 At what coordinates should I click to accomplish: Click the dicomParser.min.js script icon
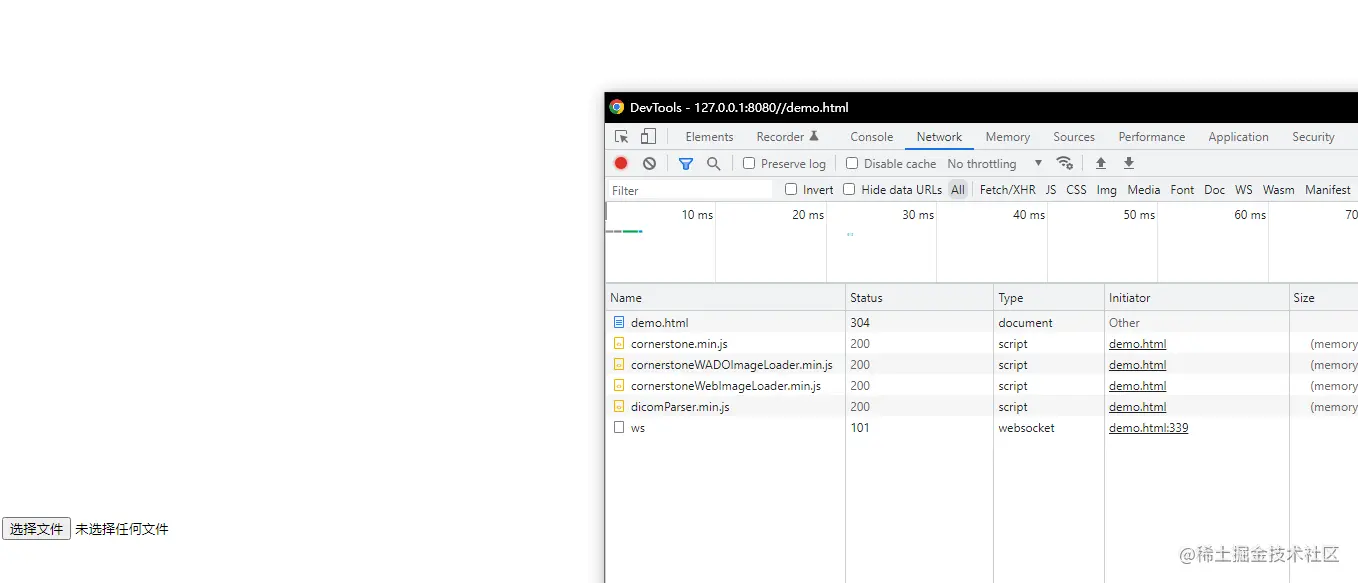[619, 406]
